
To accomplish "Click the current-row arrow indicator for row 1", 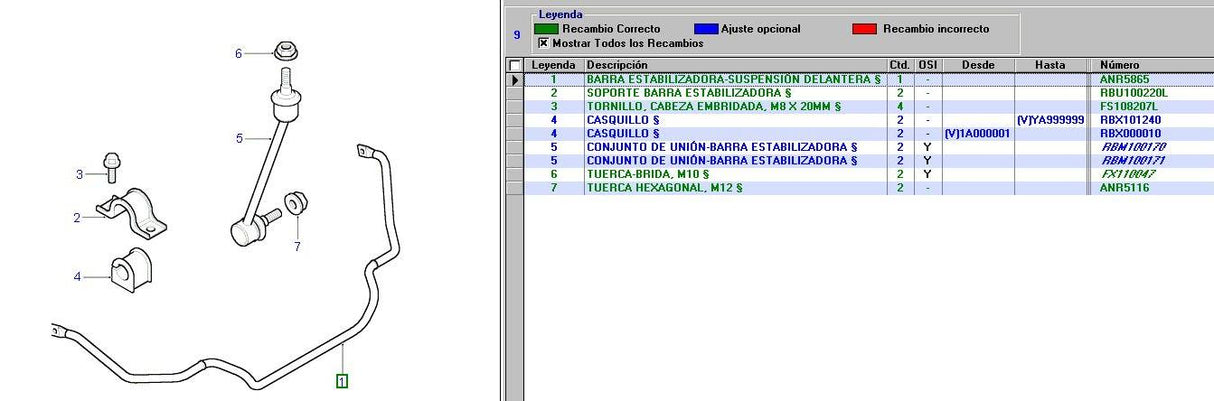I will click(x=514, y=79).
